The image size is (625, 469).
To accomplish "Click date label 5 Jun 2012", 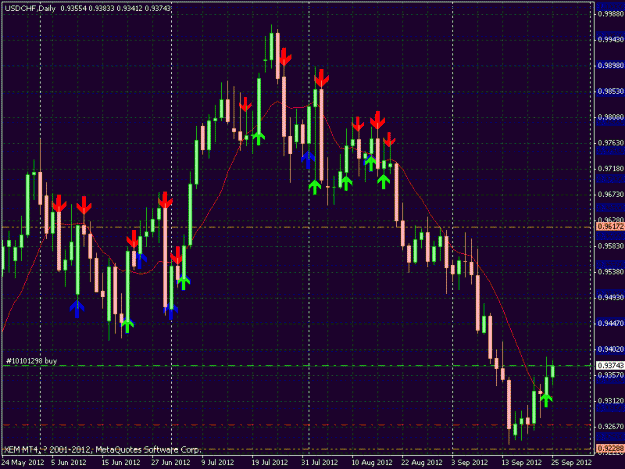I will tap(69, 463).
